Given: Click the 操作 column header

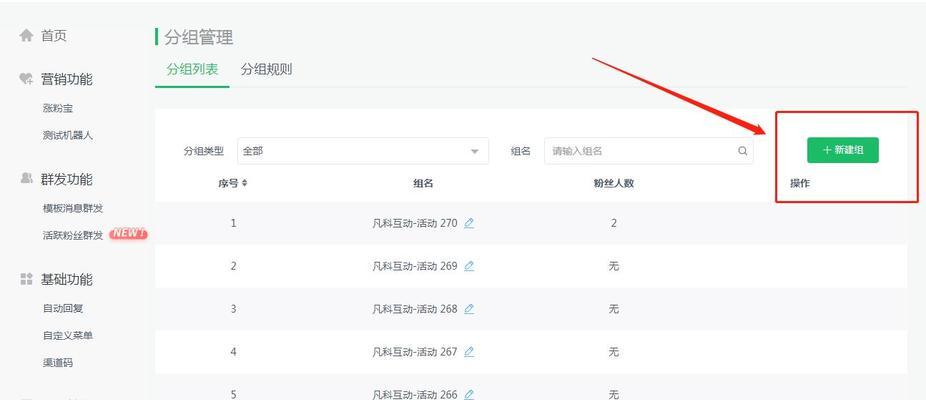Looking at the screenshot, I should pyautogui.click(x=800, y=183).
